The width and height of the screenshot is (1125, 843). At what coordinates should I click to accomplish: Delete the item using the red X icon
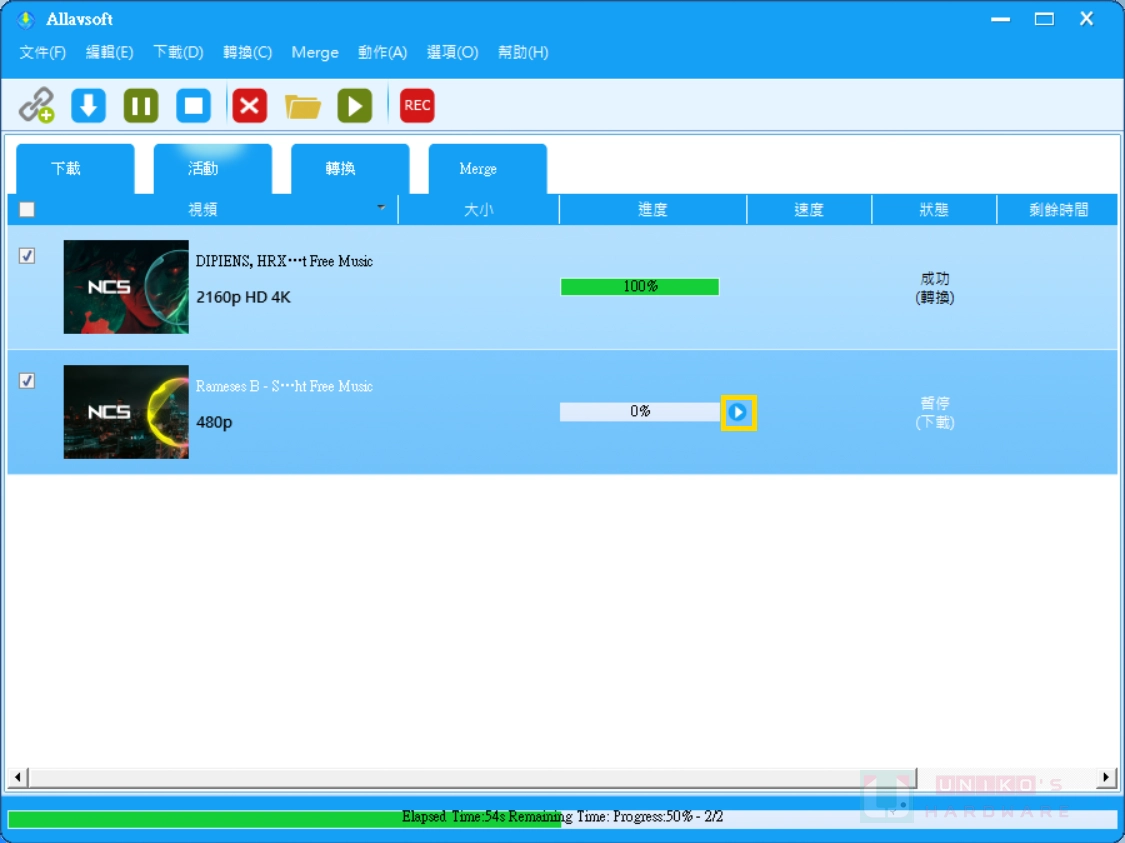click(x=249, y=105)
